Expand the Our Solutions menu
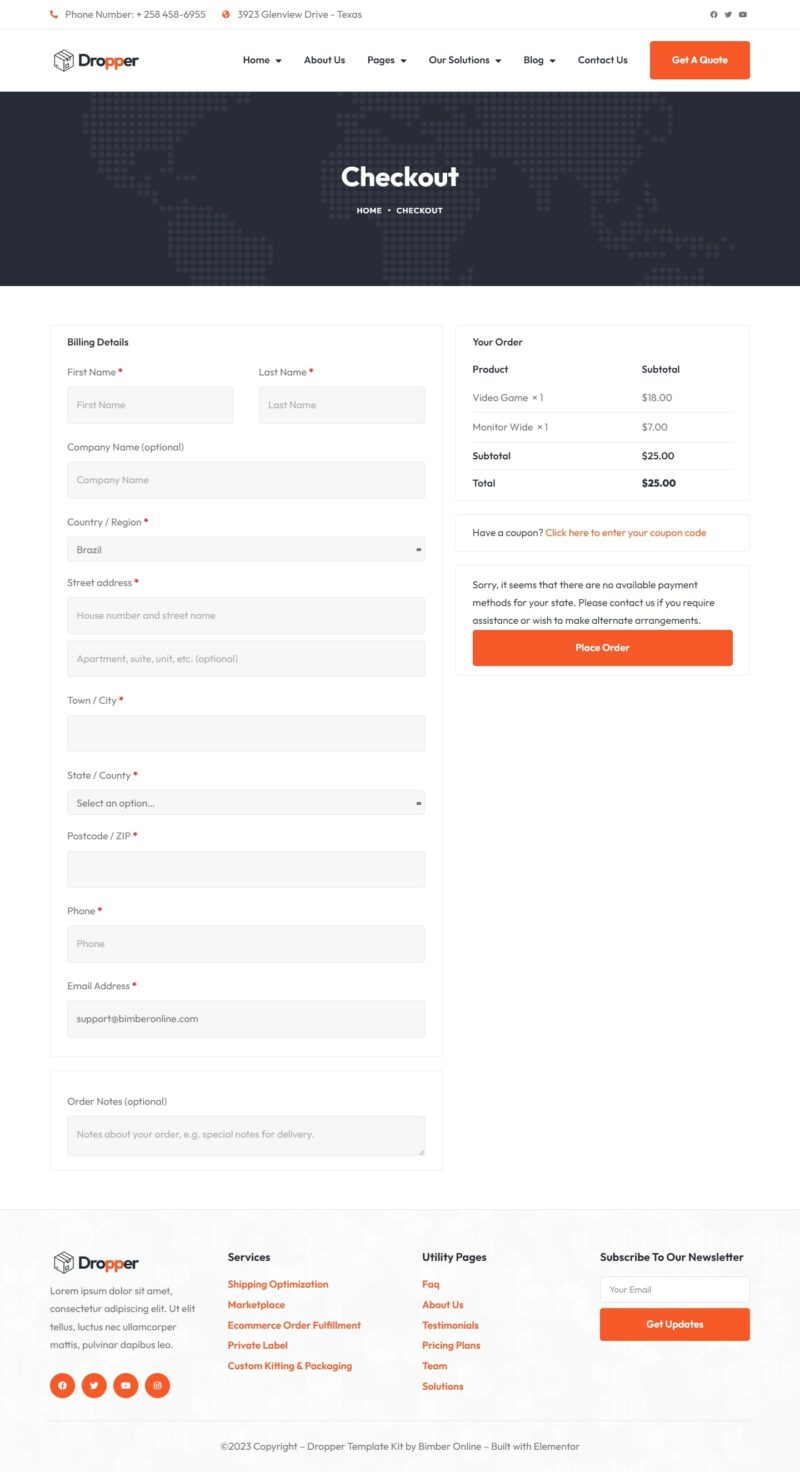Screen dimensions: 800x1472 pyautogui.click(x=465, y=60)
